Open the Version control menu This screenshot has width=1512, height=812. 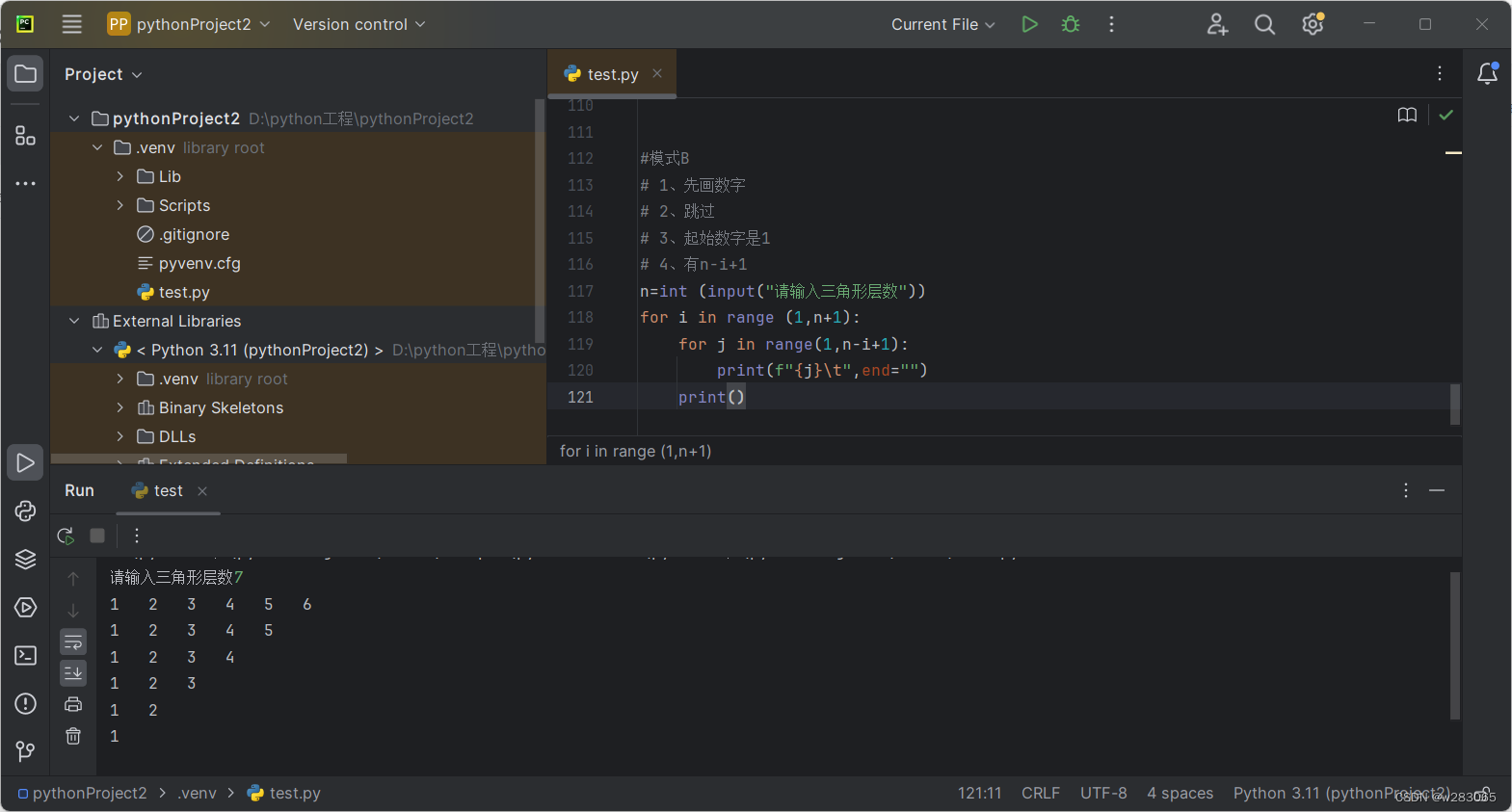(358, 24)
